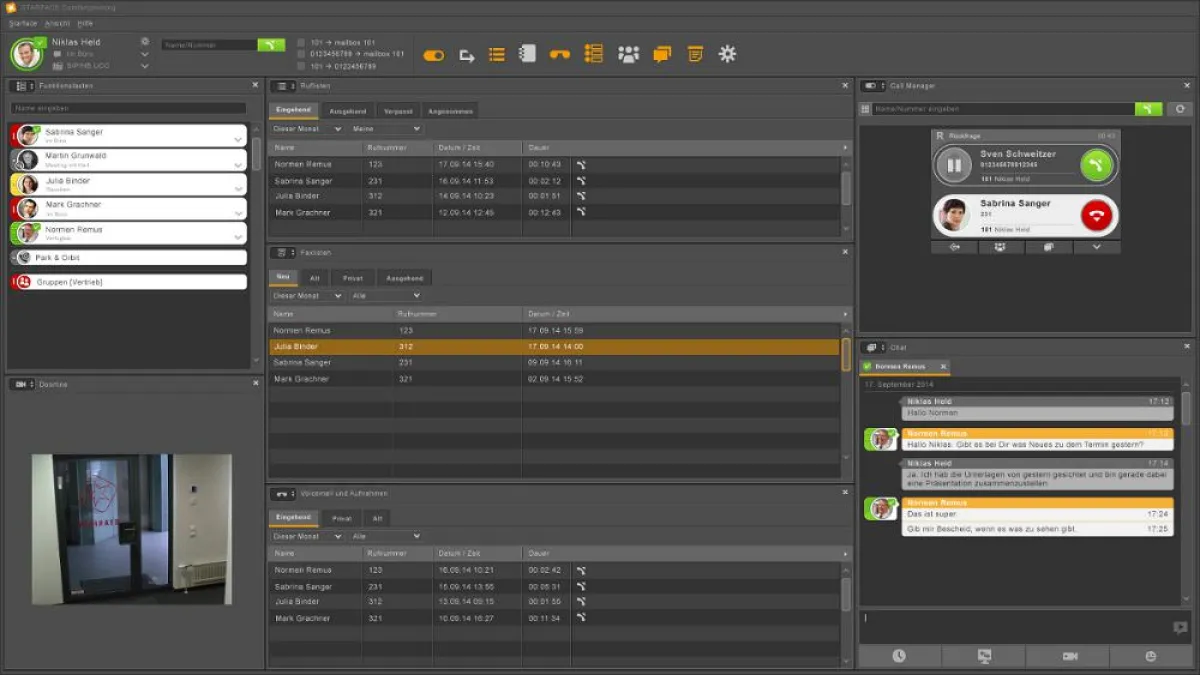Open the chat bubbles icon in the toolbar

pyautogui.click(x=662, y=53)
